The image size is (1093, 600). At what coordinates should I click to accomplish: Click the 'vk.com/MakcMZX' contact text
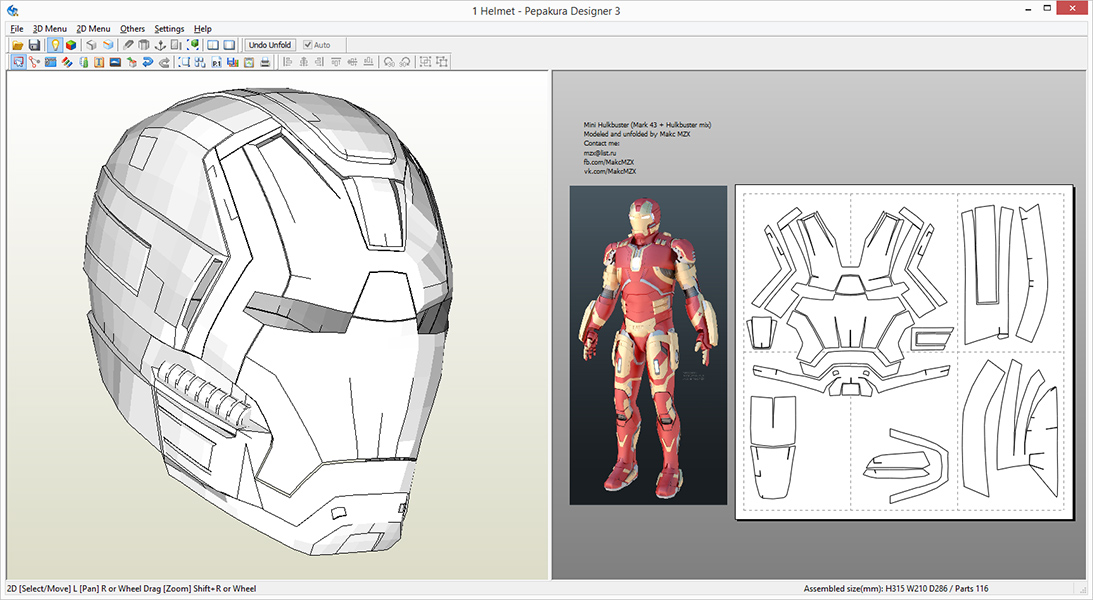click(x=610, y=171)
